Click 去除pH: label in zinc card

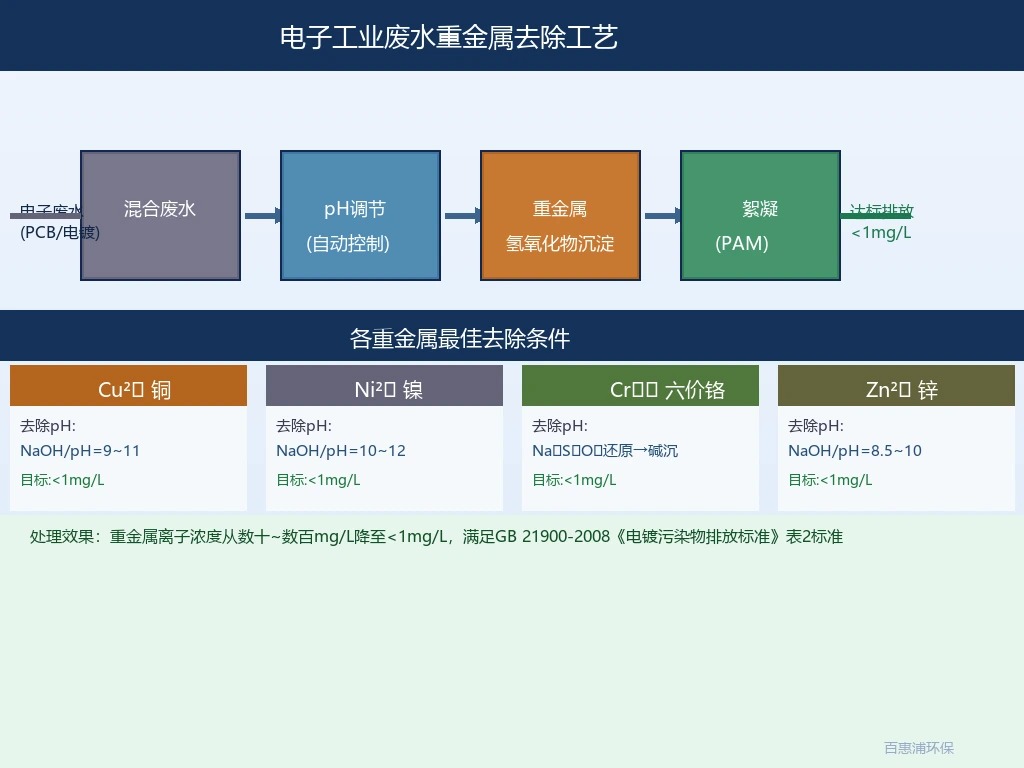(816, 426)
